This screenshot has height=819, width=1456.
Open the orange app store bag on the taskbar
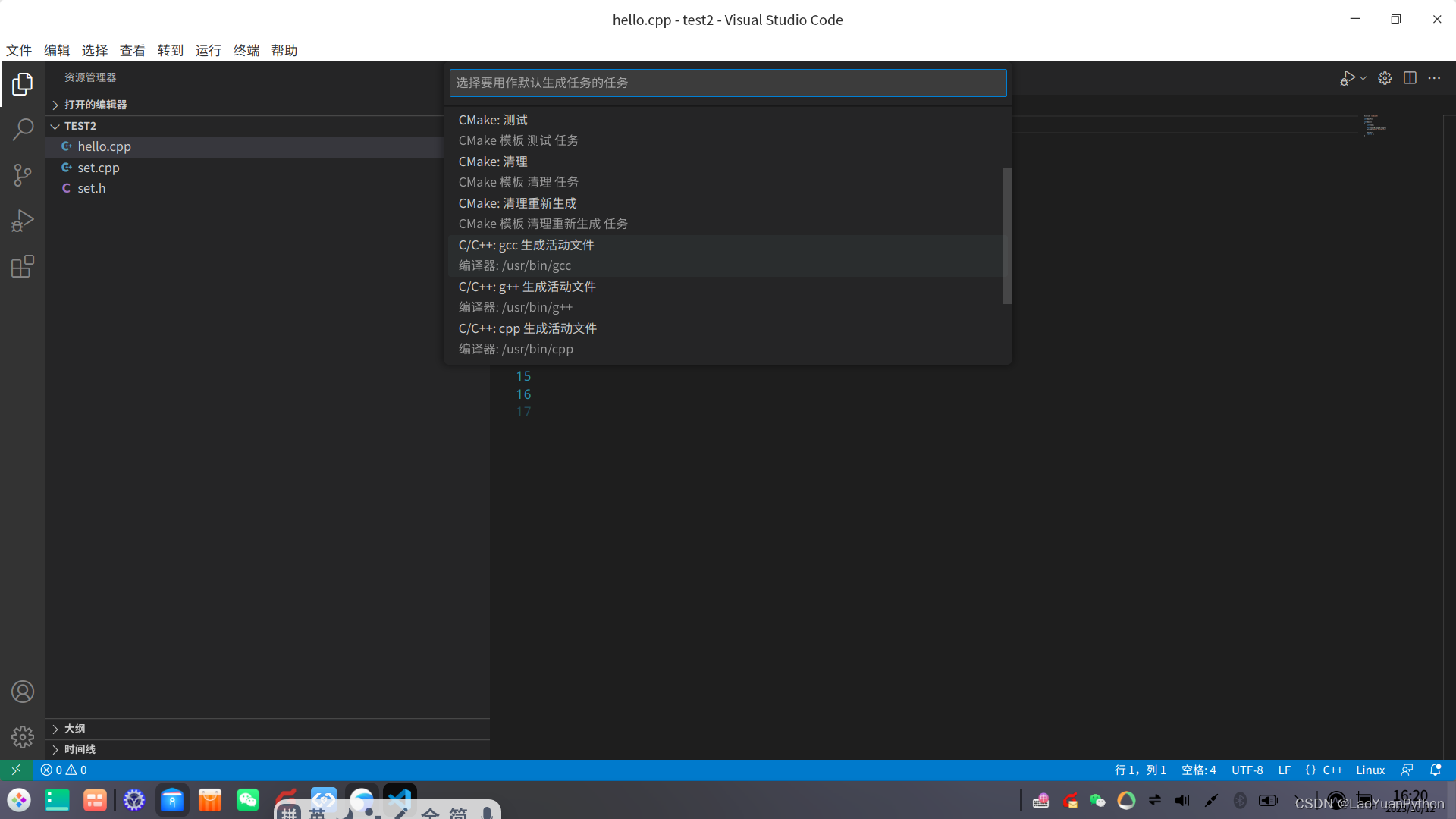pyautogui.click(x=210, y=800)
